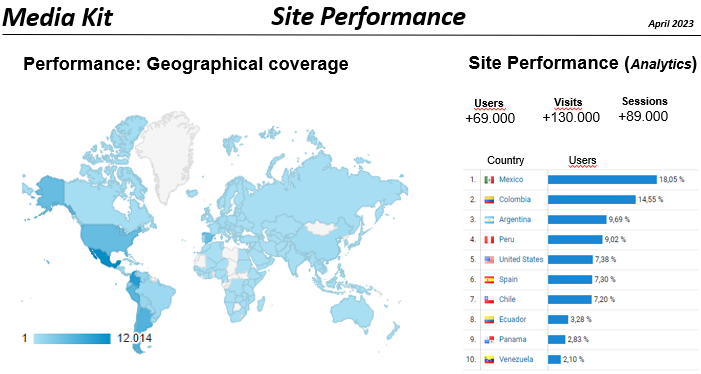
Task: Click the map color scale gradient legend
Action: pyautogui.click(x=72, y=339)
